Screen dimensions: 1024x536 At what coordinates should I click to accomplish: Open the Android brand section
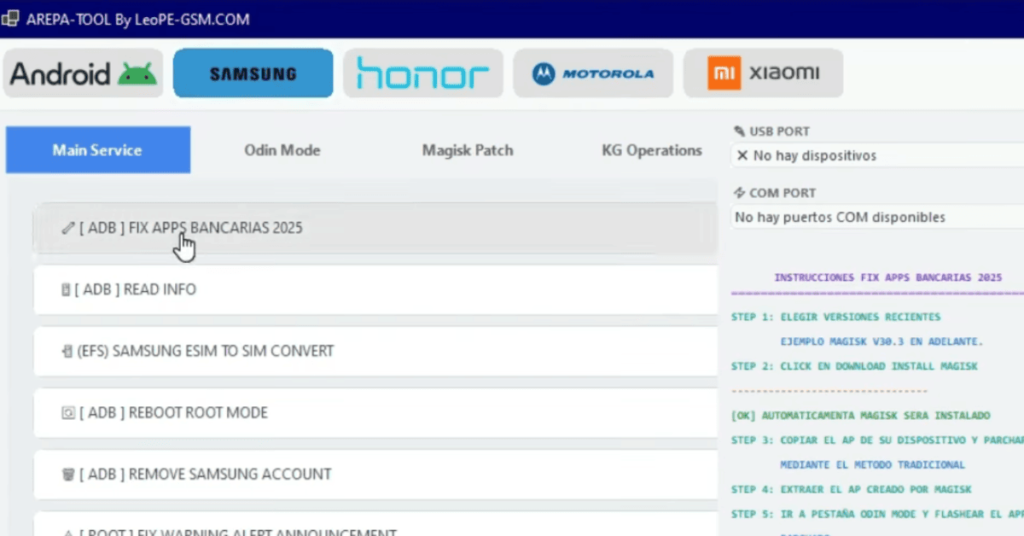83,73
